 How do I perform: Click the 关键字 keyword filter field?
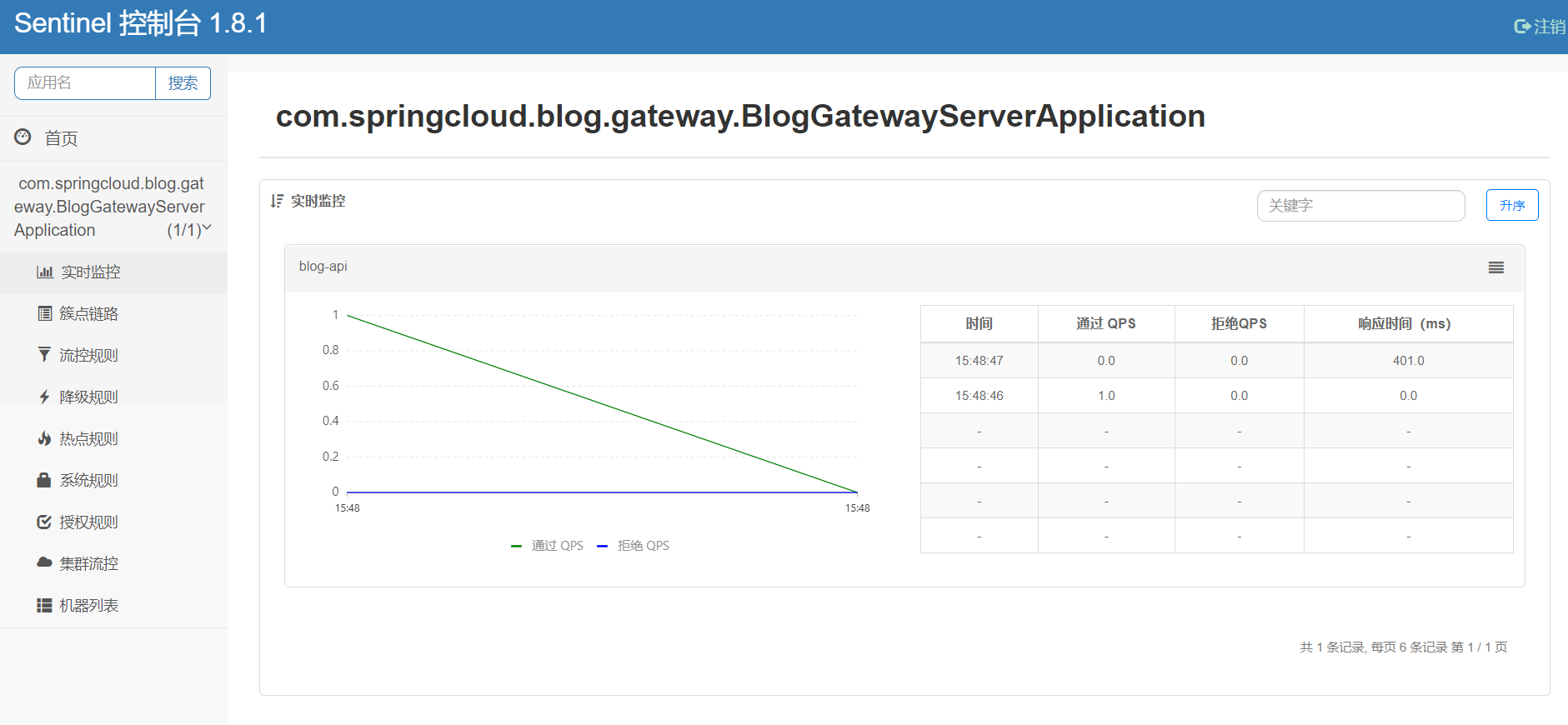coord(1361,206)
